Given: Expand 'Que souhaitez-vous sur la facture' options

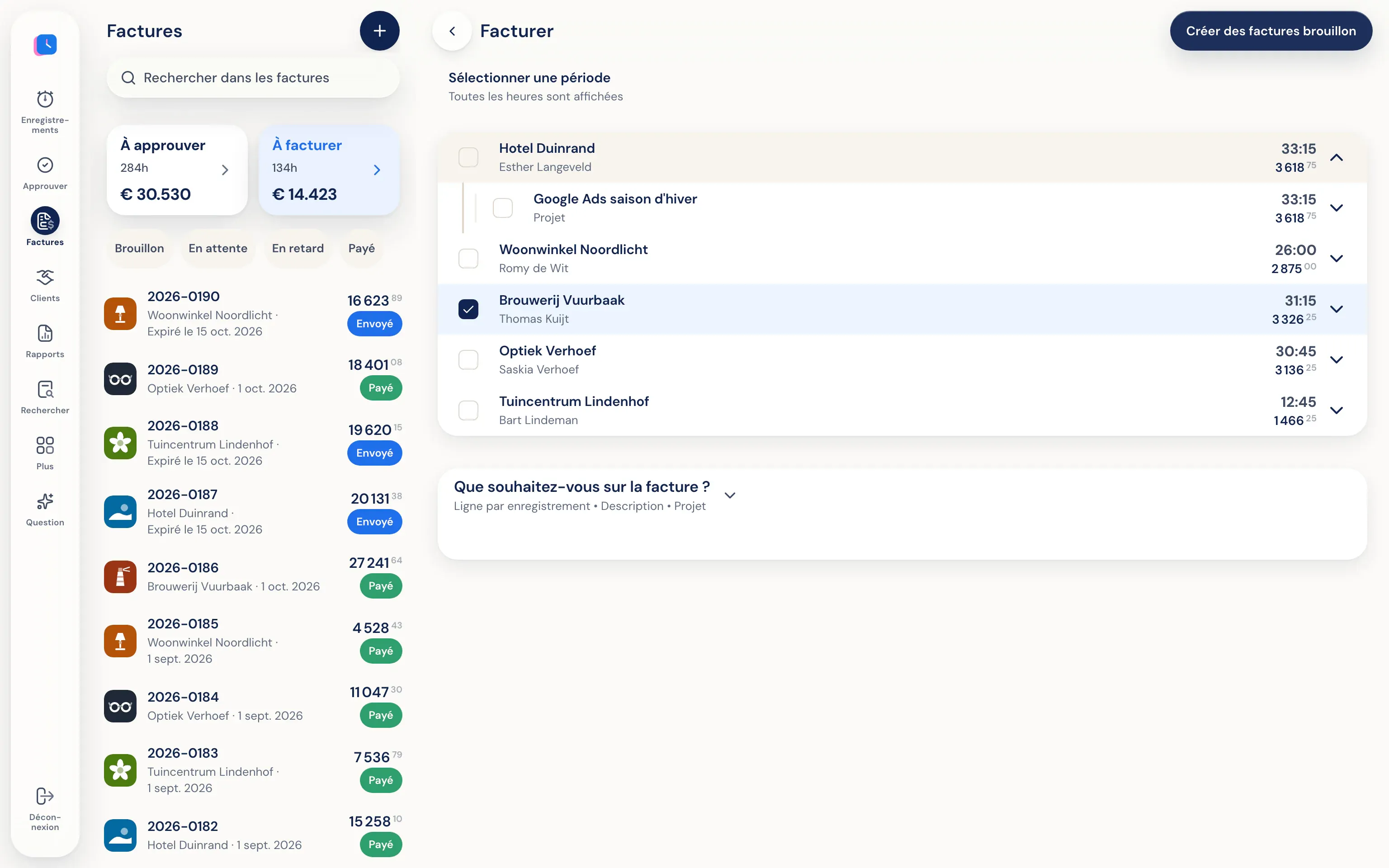Looking at the screenshot, I should 730,495.
